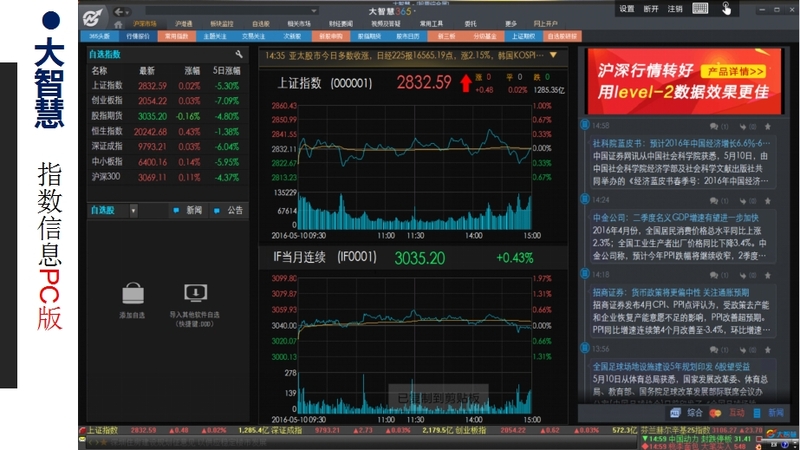Select the 恒生指数 row
This screenshot has height=450, width=800.
167,132
